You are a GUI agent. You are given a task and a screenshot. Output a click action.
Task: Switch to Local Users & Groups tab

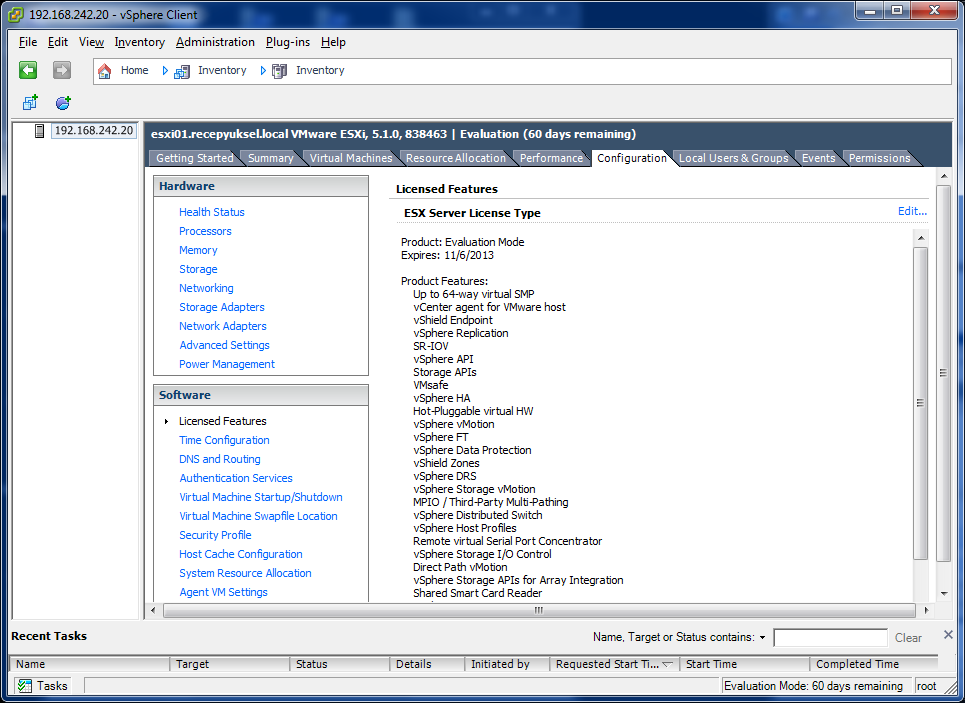tap(733, 158)
